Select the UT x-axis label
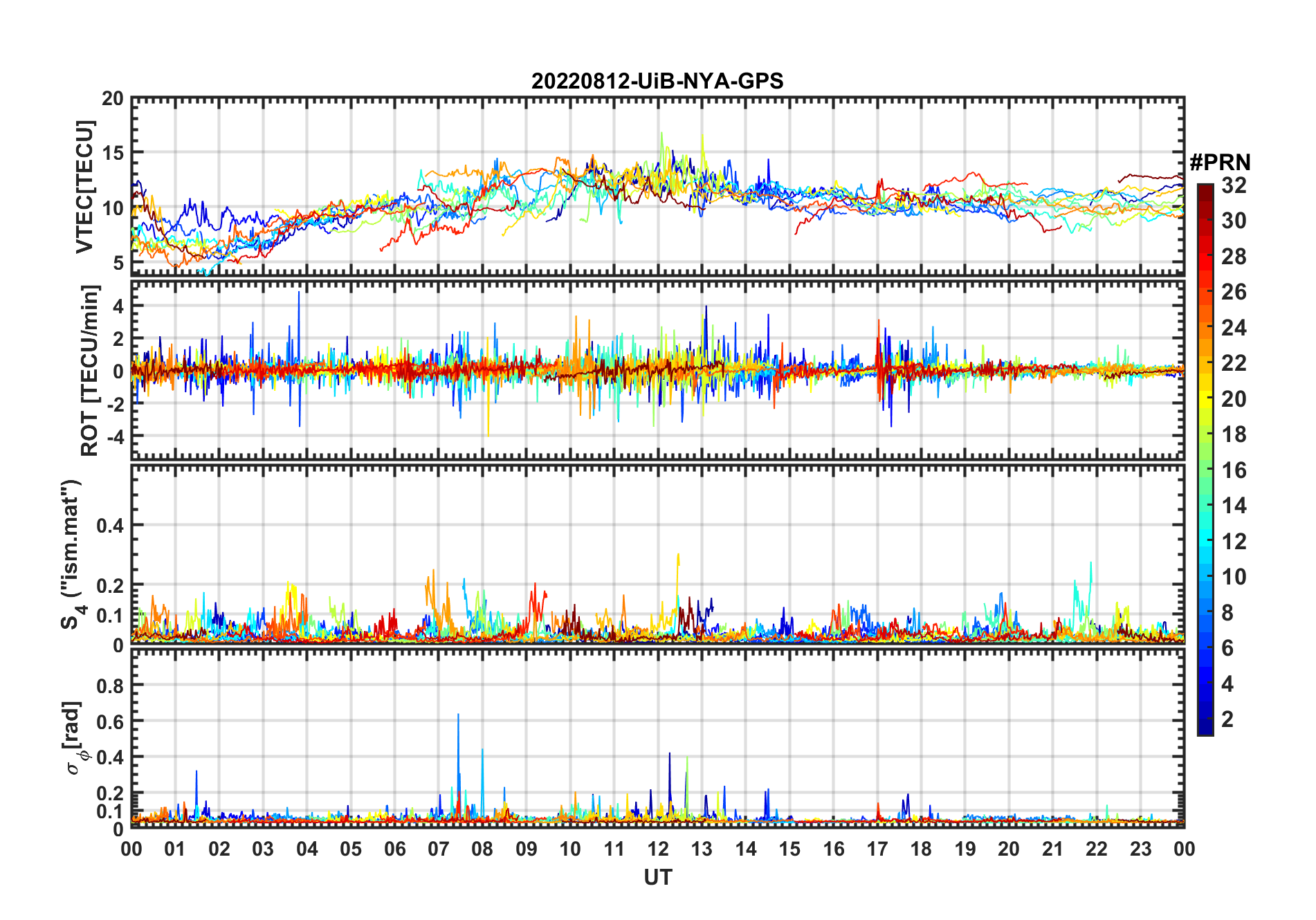1316x920 pixels. 658,877
